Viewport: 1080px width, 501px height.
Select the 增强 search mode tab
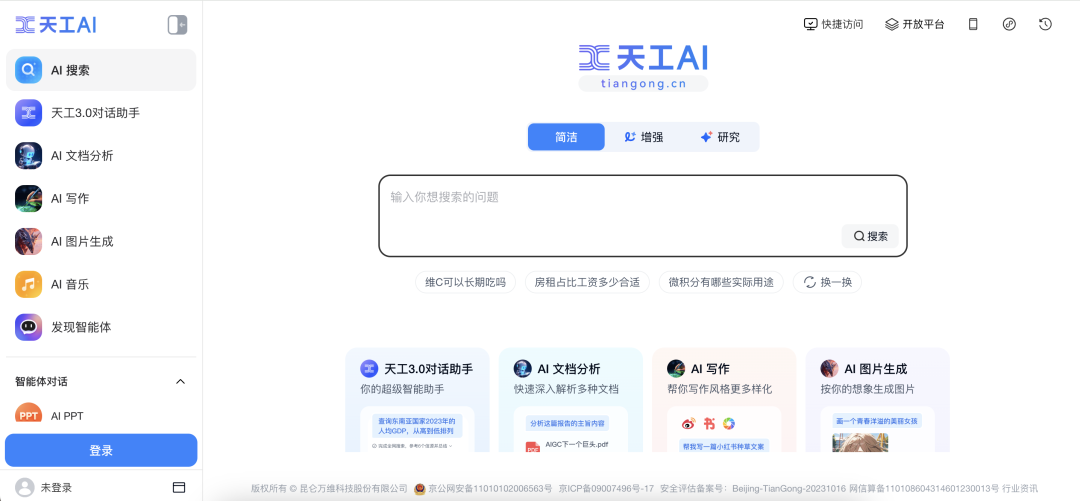tap(643, 136)
